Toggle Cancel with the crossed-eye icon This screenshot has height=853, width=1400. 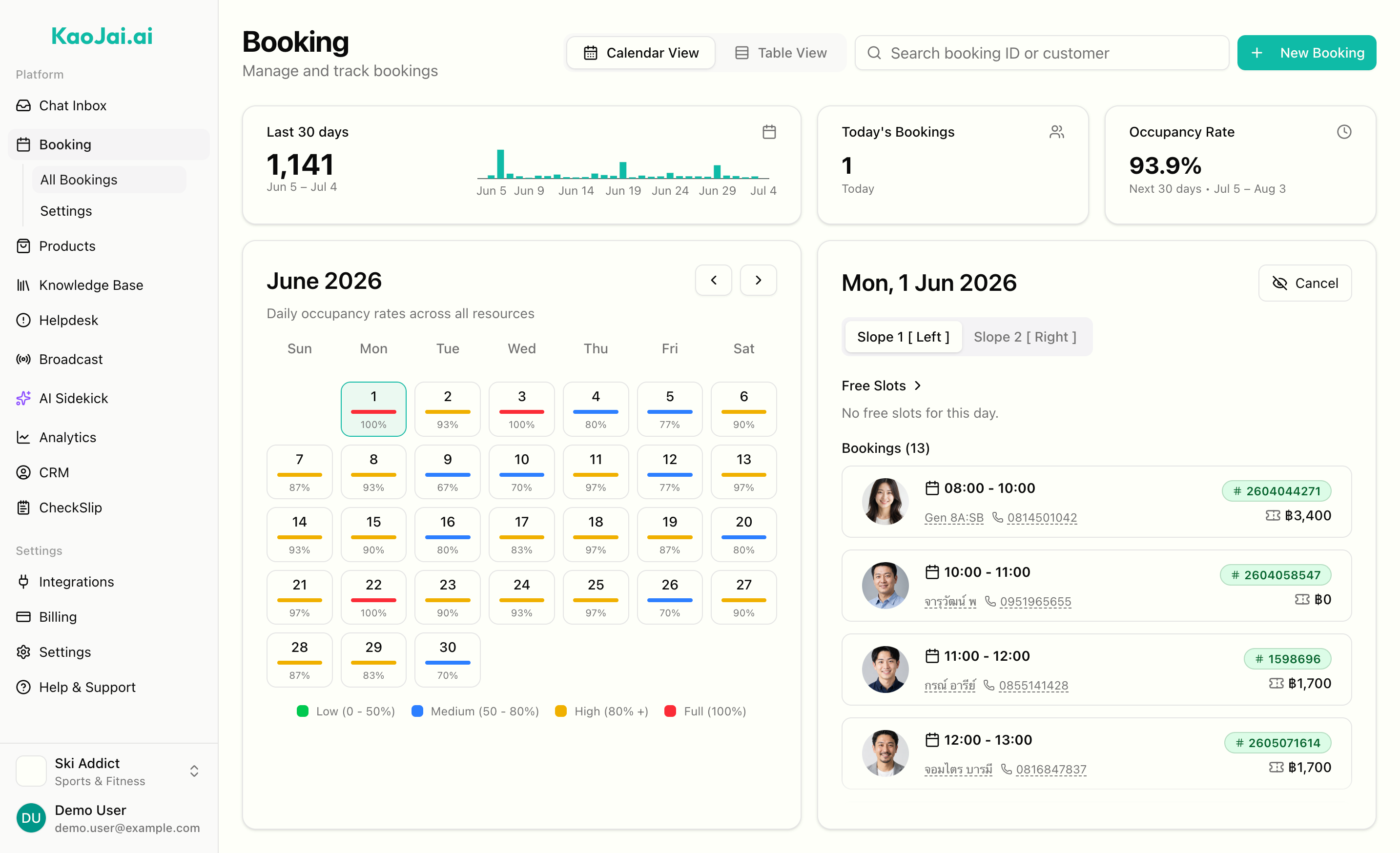pos(1304,283)
